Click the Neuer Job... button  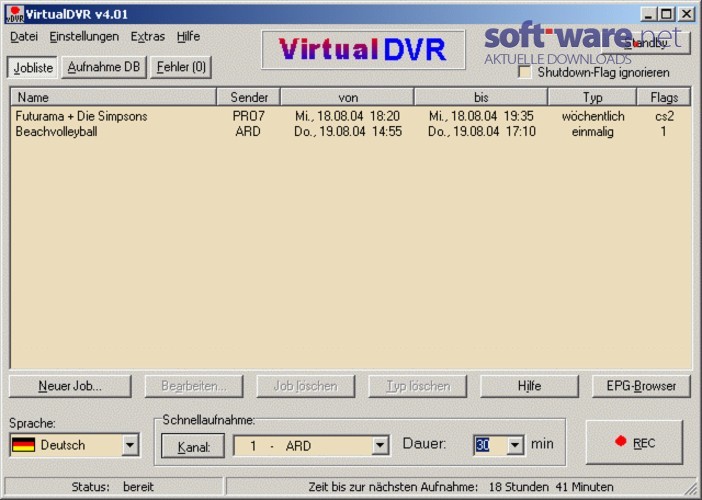(x=70, y=386)
